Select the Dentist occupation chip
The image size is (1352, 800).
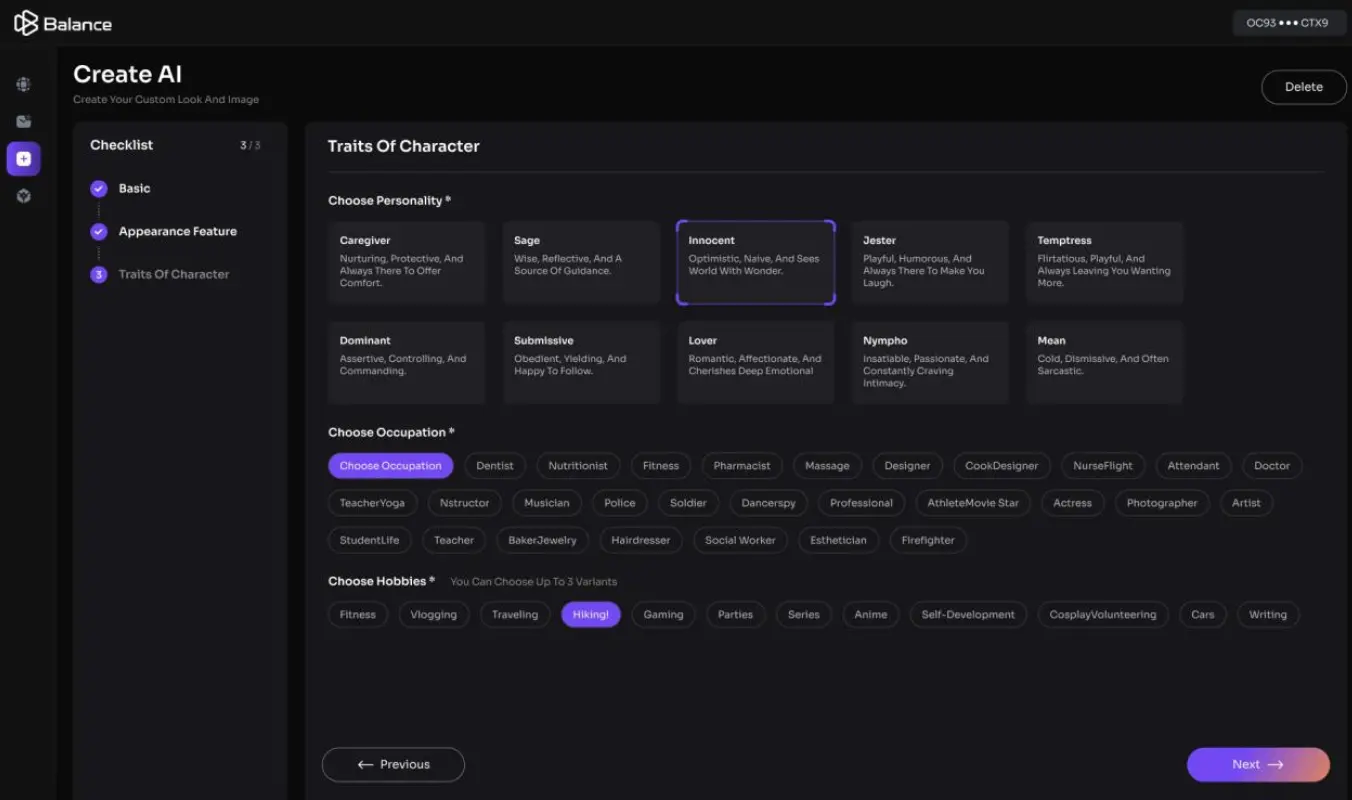click(x=494, y=465)
